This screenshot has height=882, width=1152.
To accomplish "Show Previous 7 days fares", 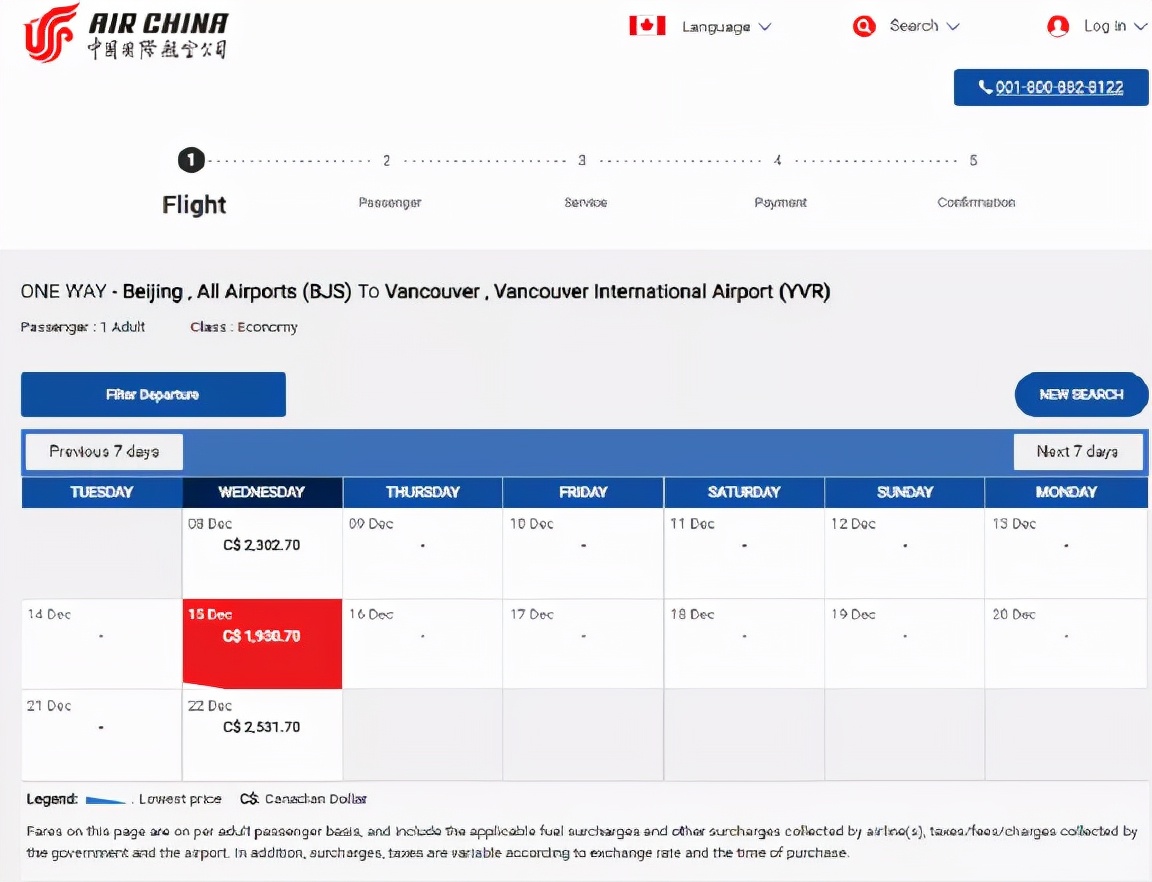I will point(104,451).
